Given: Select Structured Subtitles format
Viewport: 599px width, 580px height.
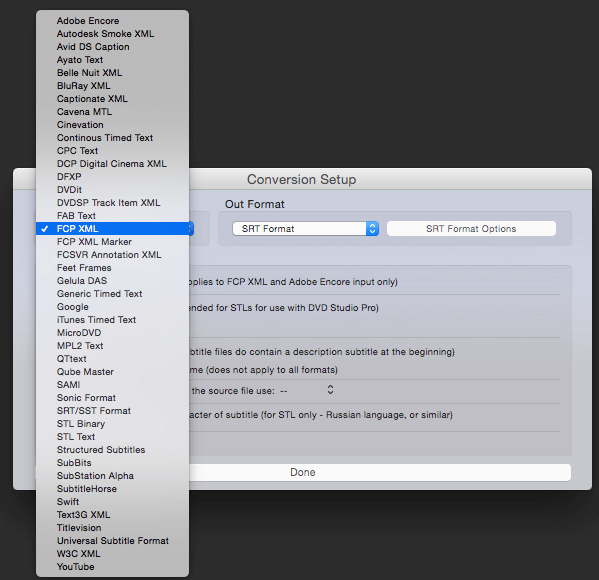Looking at the screenshot, I should [x=112, y=449].
